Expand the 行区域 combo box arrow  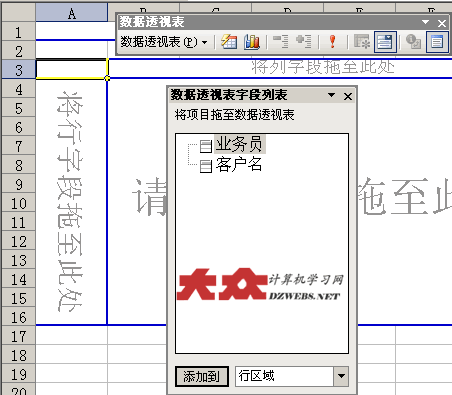click(x=341, y=376)
